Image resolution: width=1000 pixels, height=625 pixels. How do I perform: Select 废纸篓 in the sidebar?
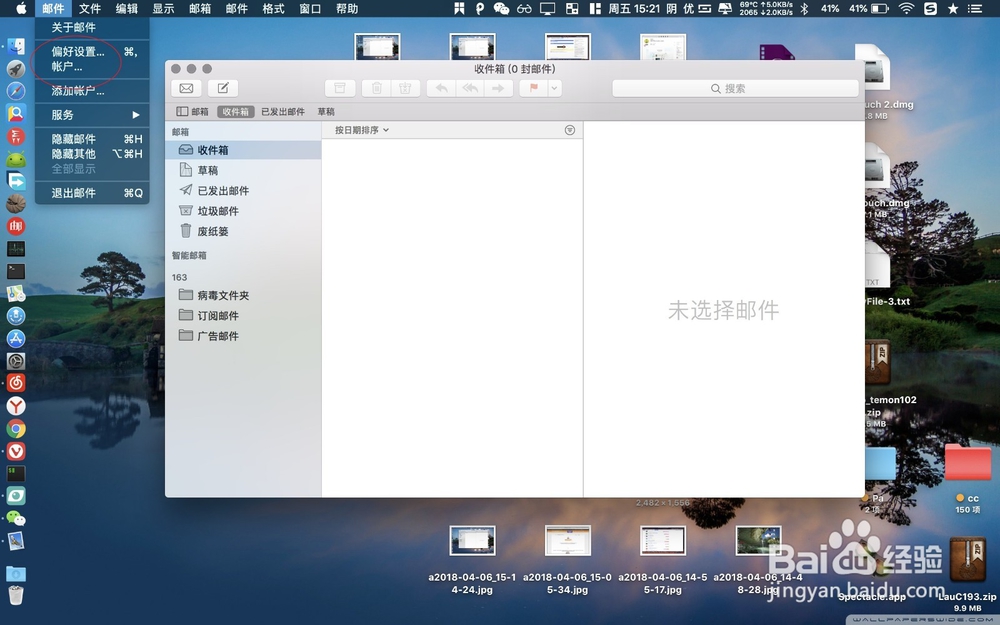coord(243,232)
